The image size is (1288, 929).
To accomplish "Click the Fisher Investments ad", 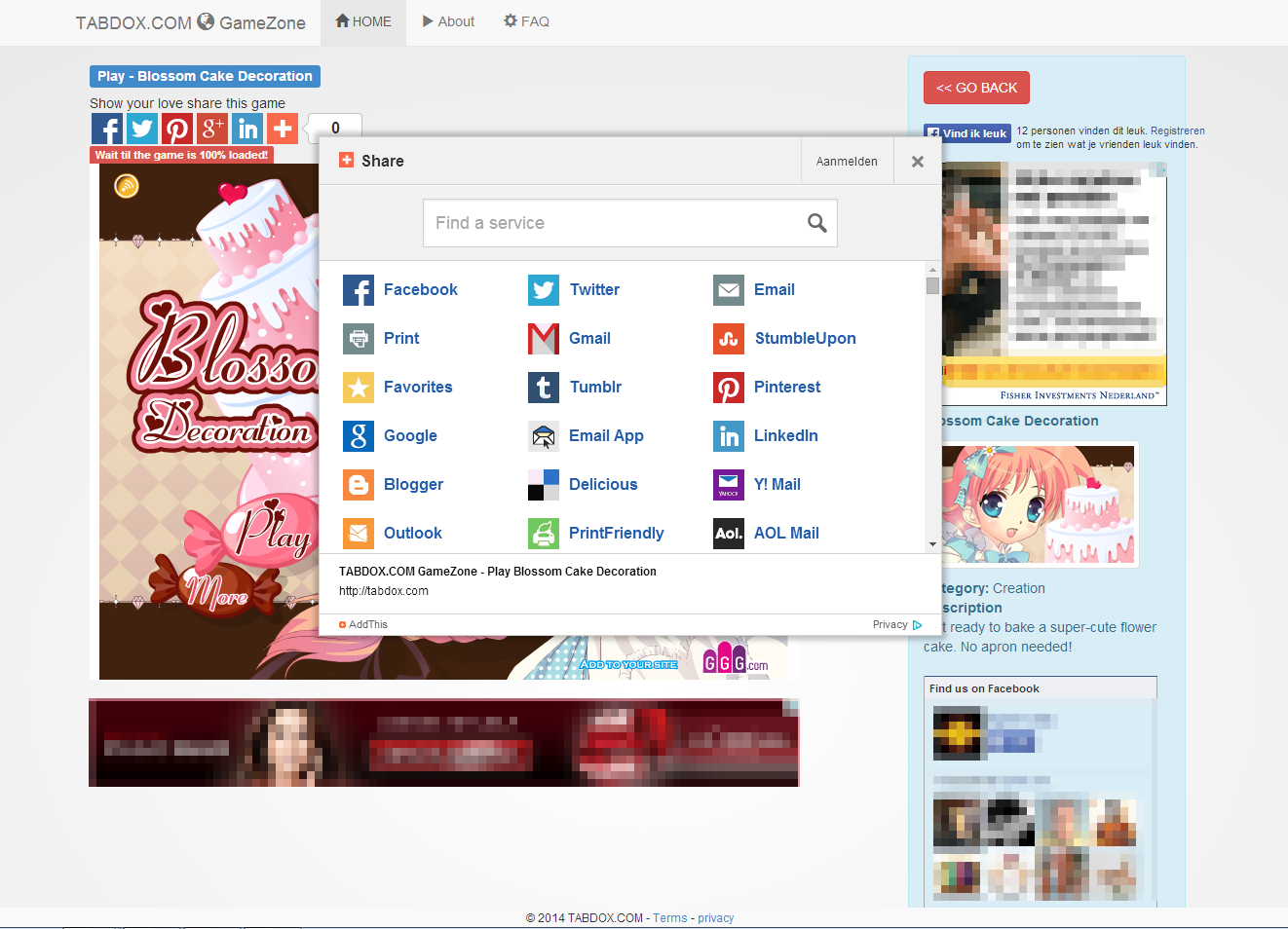I will click(1054, 284).
